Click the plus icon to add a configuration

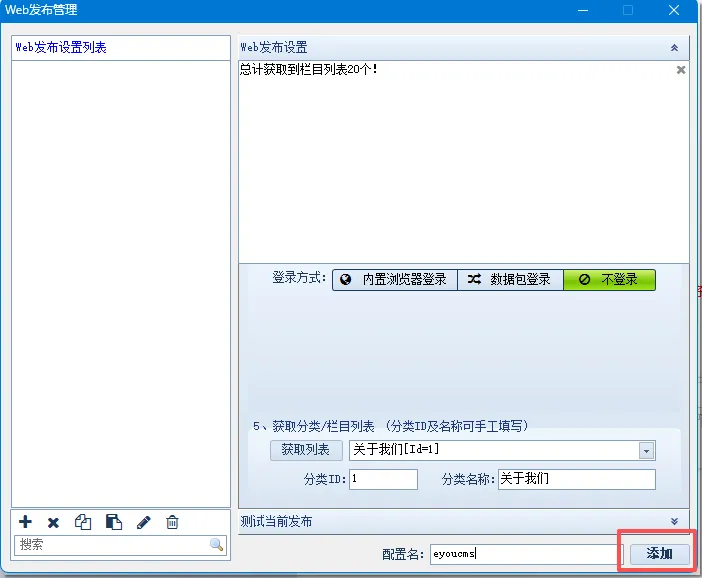(x=26, y=522)
